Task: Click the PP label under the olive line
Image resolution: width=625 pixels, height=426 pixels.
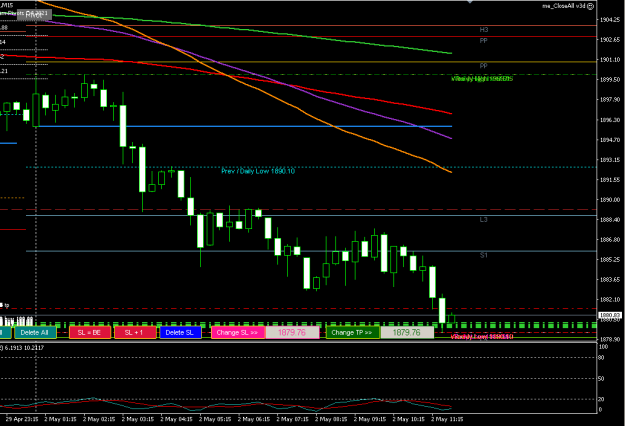Action: (x=483, y=66)
